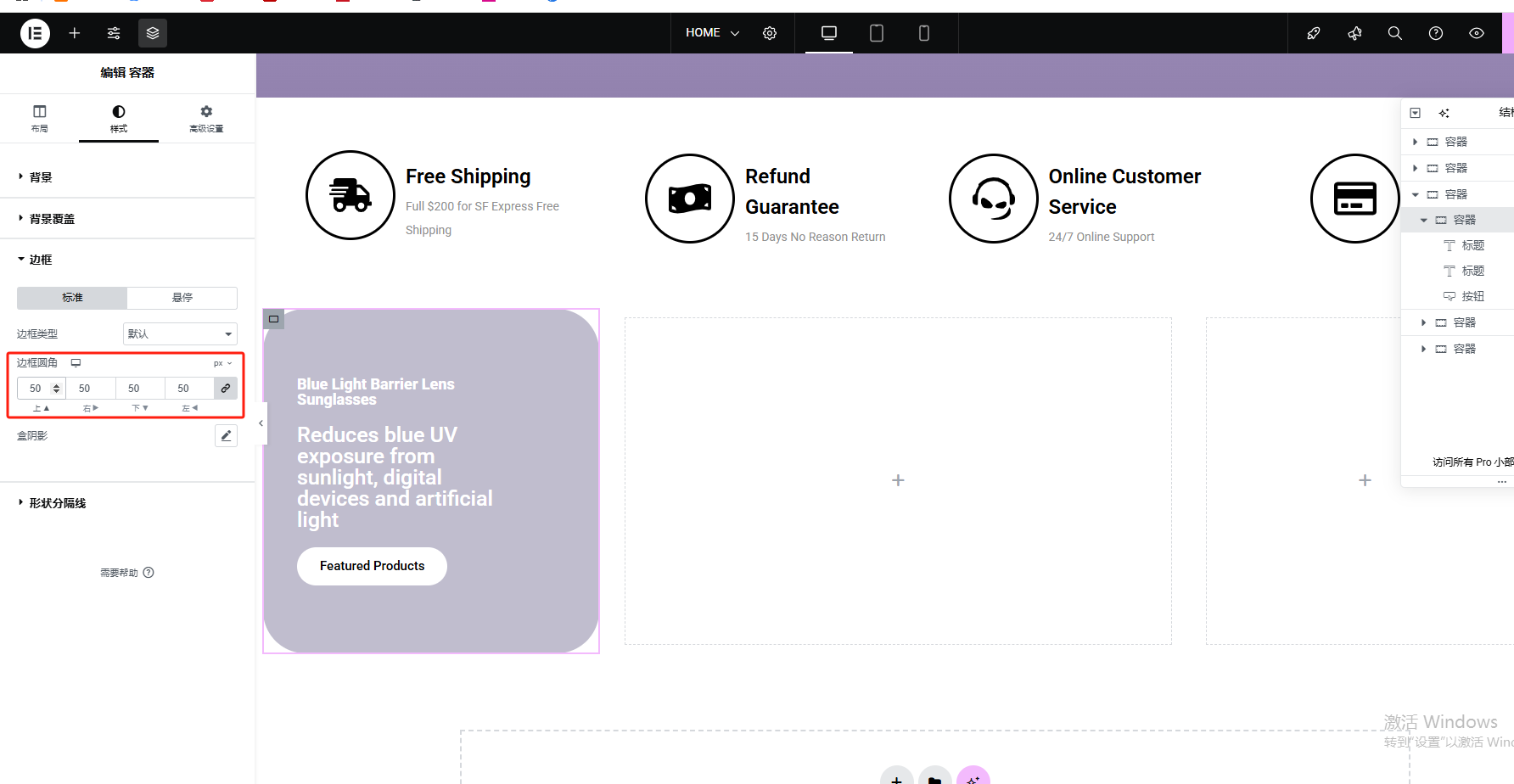The width and height of the screenshot is (1514, 784).
Task: Click the top border radius input field
Action: click(36, 389)
